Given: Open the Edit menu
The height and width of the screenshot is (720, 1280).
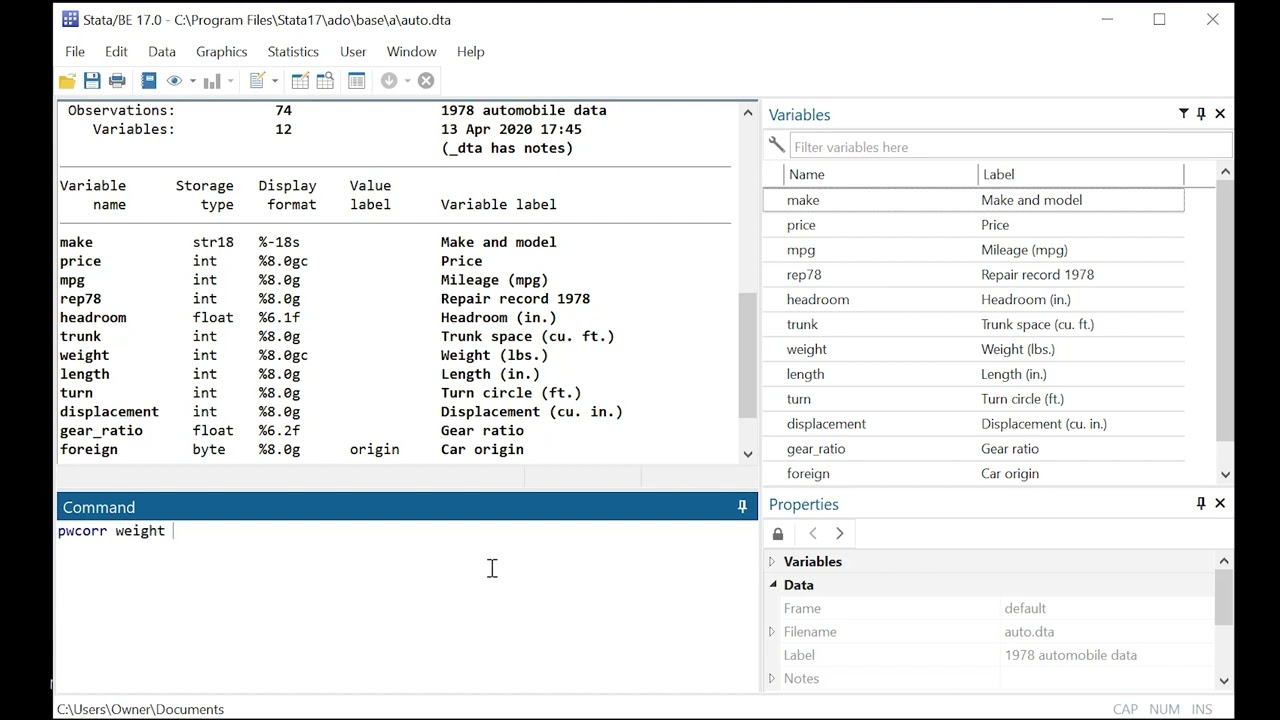Looking at the screenshot, I should tap(116, 52).
